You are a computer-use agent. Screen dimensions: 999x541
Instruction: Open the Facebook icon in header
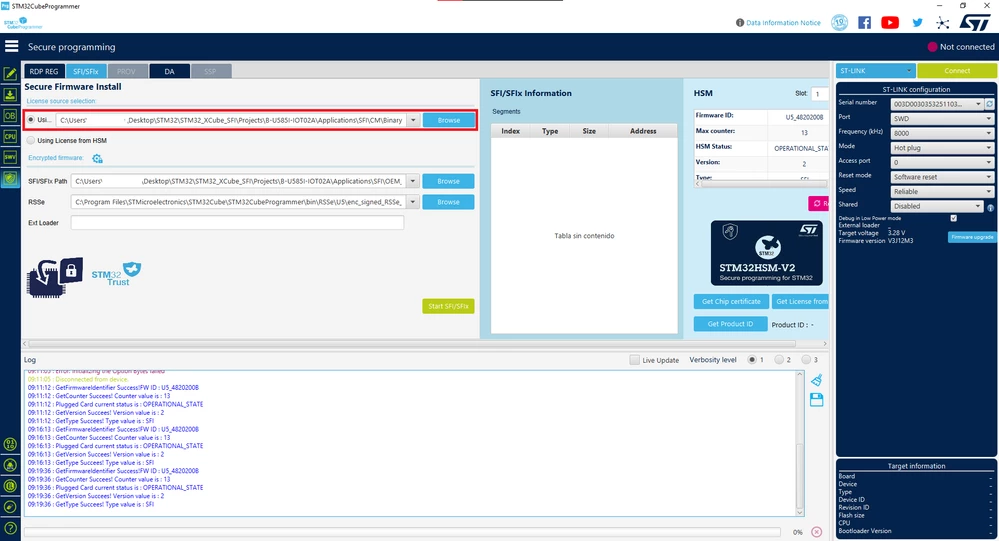pos(865,23)
